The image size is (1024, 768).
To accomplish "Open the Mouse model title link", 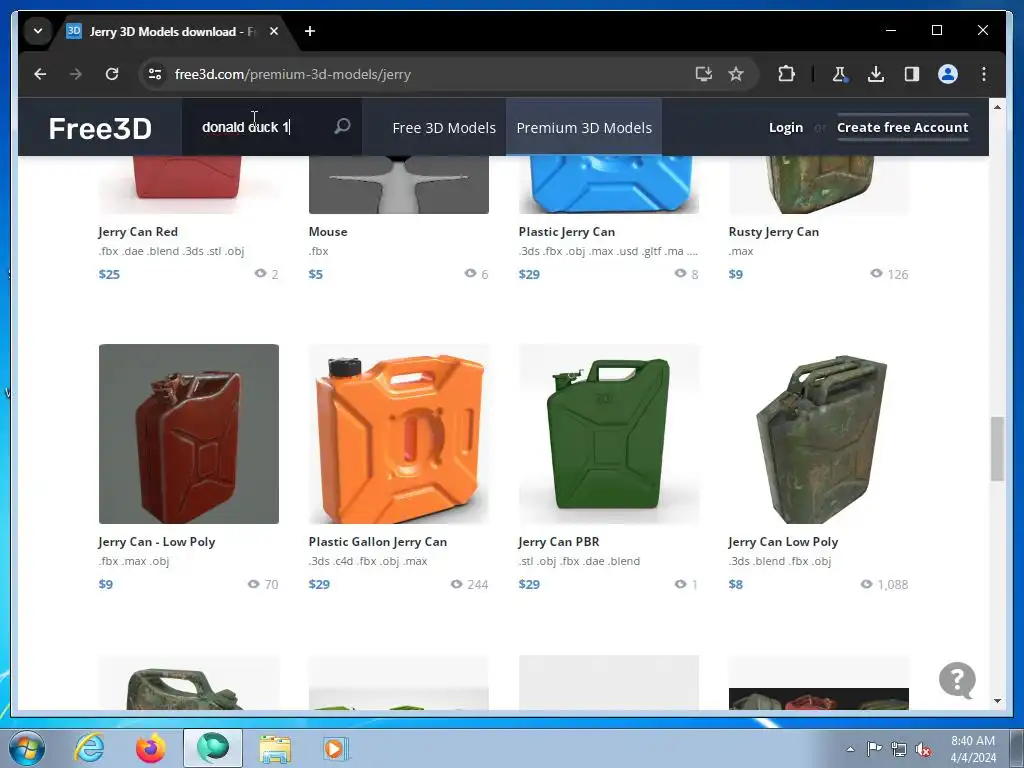I will (x=328, y=231).
